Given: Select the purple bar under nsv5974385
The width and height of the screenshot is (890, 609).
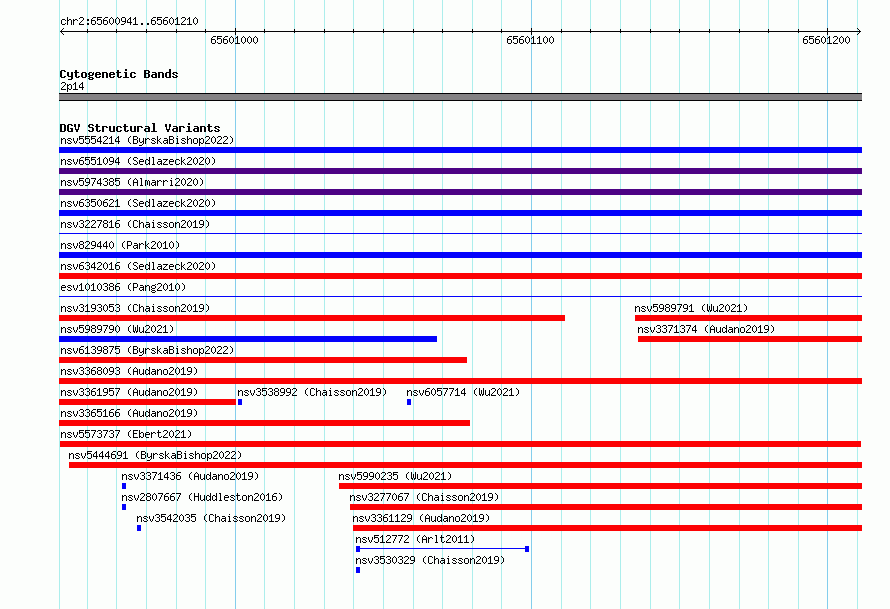Looking at the screenshot, I should (x=460, y=192).
